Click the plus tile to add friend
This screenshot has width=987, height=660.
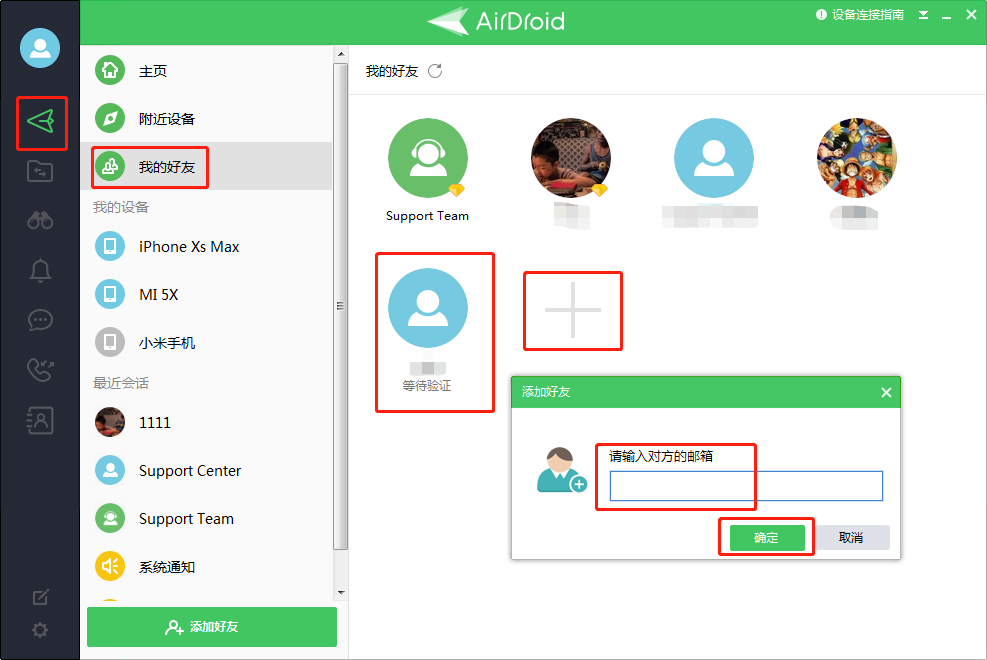tap(573, 310)
